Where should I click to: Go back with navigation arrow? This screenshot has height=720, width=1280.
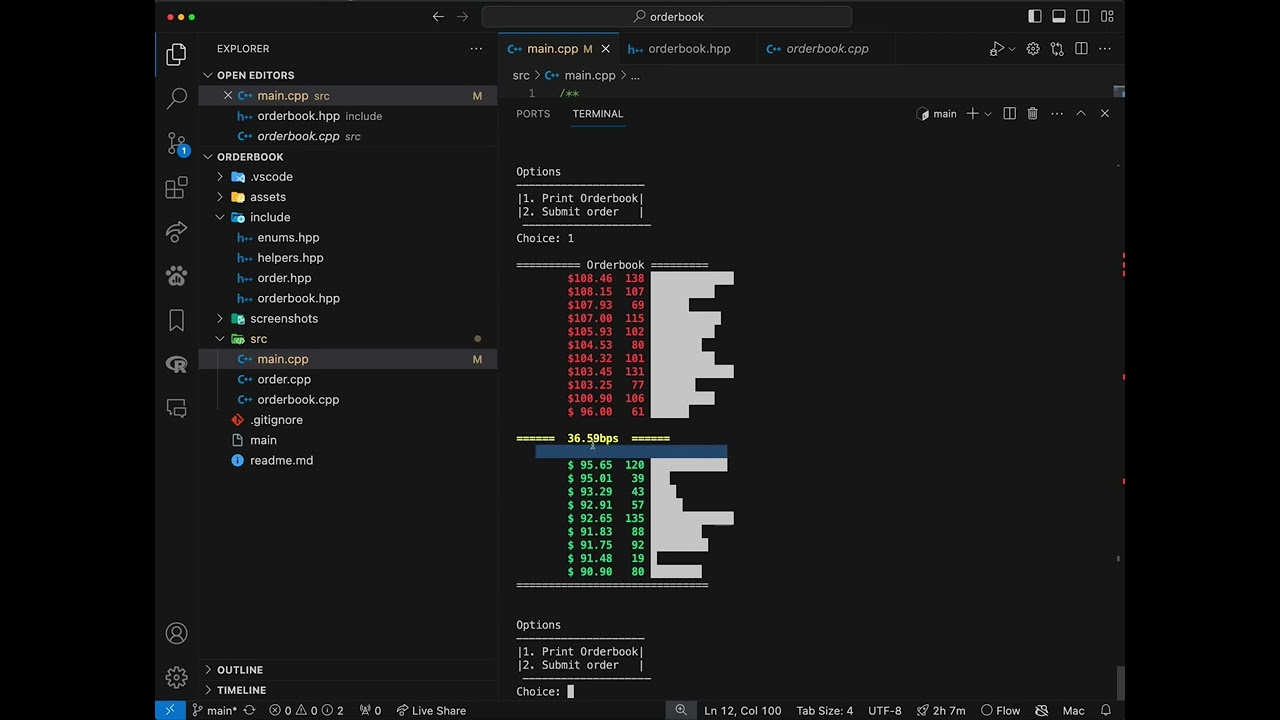coord(438,16)
